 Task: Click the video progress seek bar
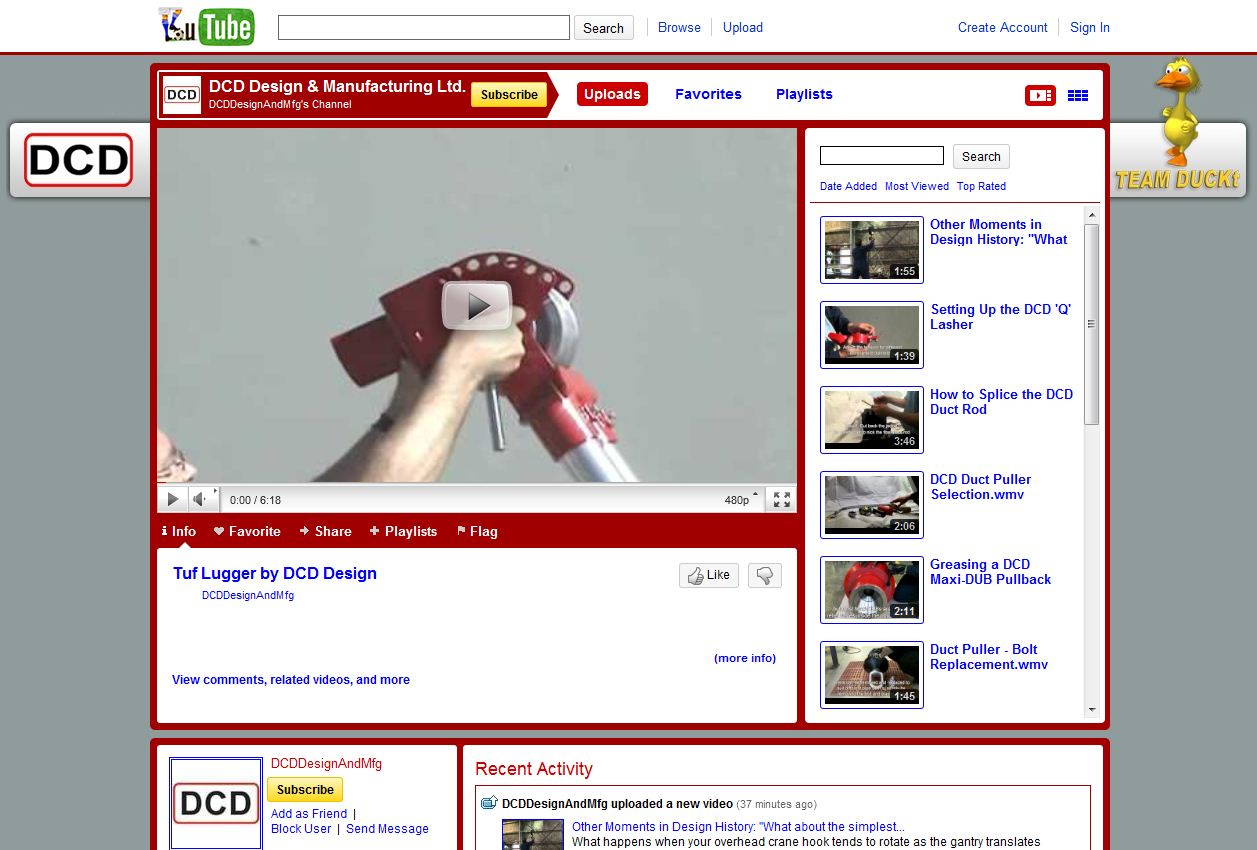tap(477, 487)
